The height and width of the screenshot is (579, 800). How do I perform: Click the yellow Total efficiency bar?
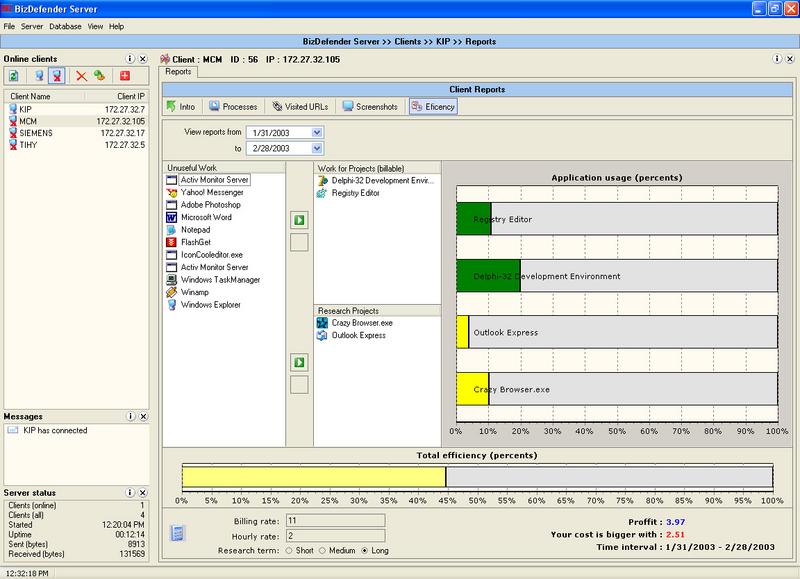pyautogui.click(x=314, y=477)
